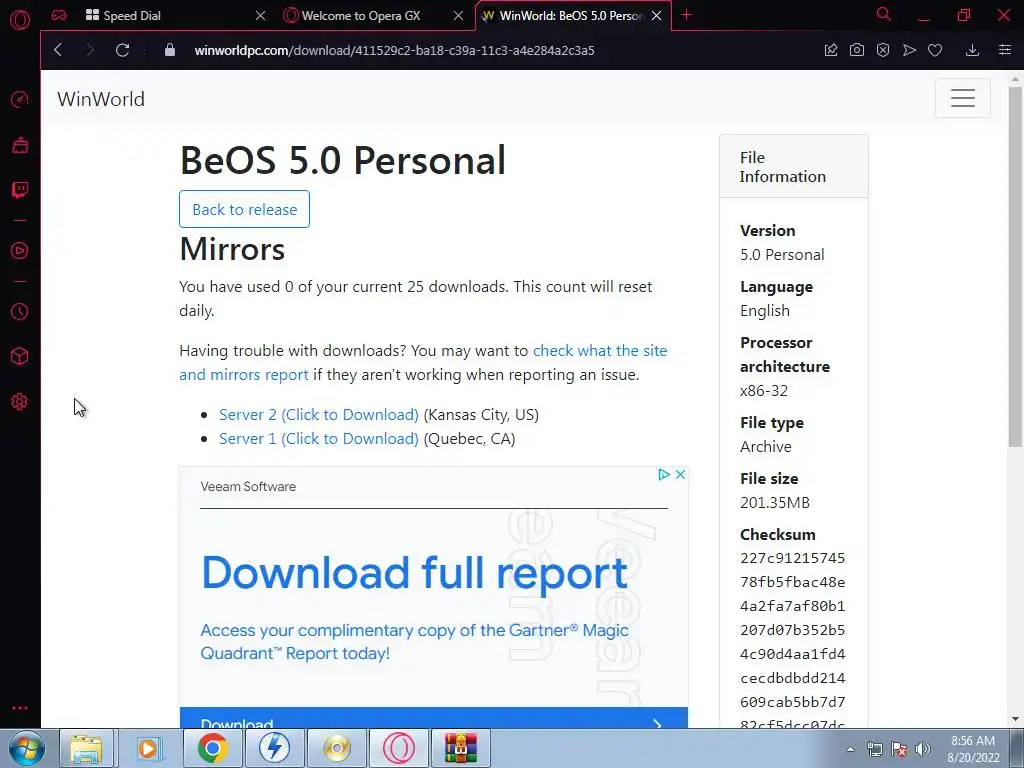Open Windows Explorer from taskbar
The image size is (1024, 768).
click(x=87, y=748)
